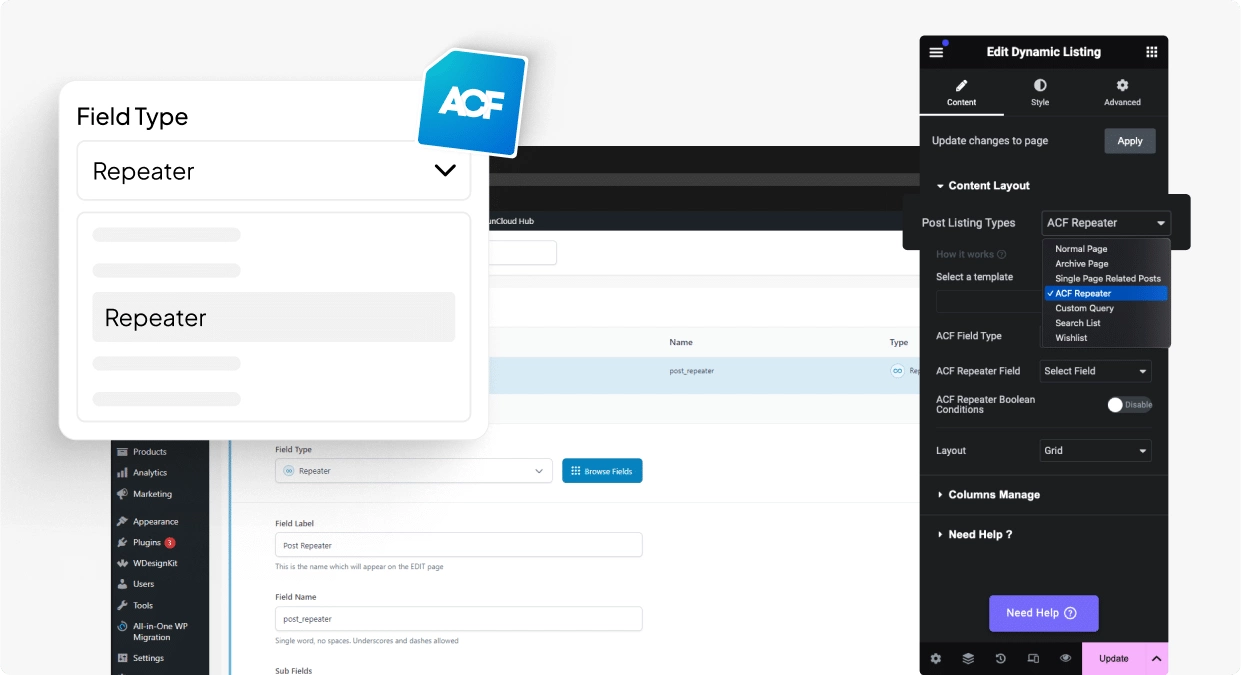Image resolution: width=1241 pixels, height=675 pixels.
Task: Open the ACF Repeater Field Select Field dropdown
Action: click(x=1095, y=371)
